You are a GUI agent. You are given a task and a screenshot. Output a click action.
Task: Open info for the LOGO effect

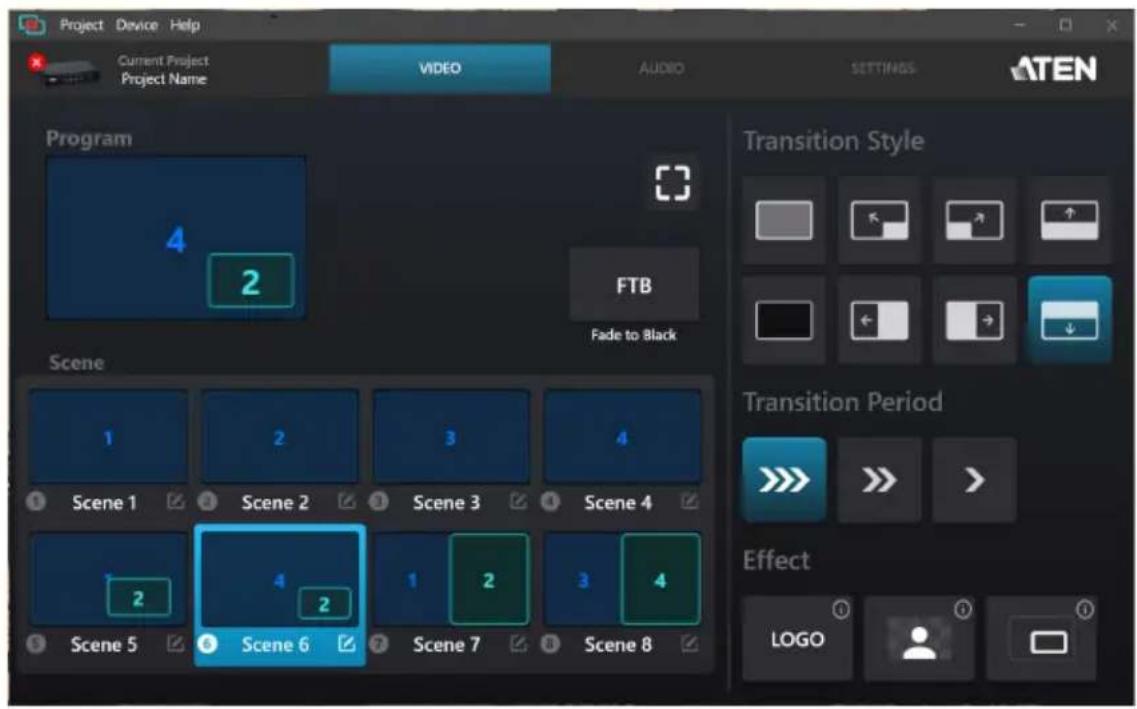click(x=840, y=610)
